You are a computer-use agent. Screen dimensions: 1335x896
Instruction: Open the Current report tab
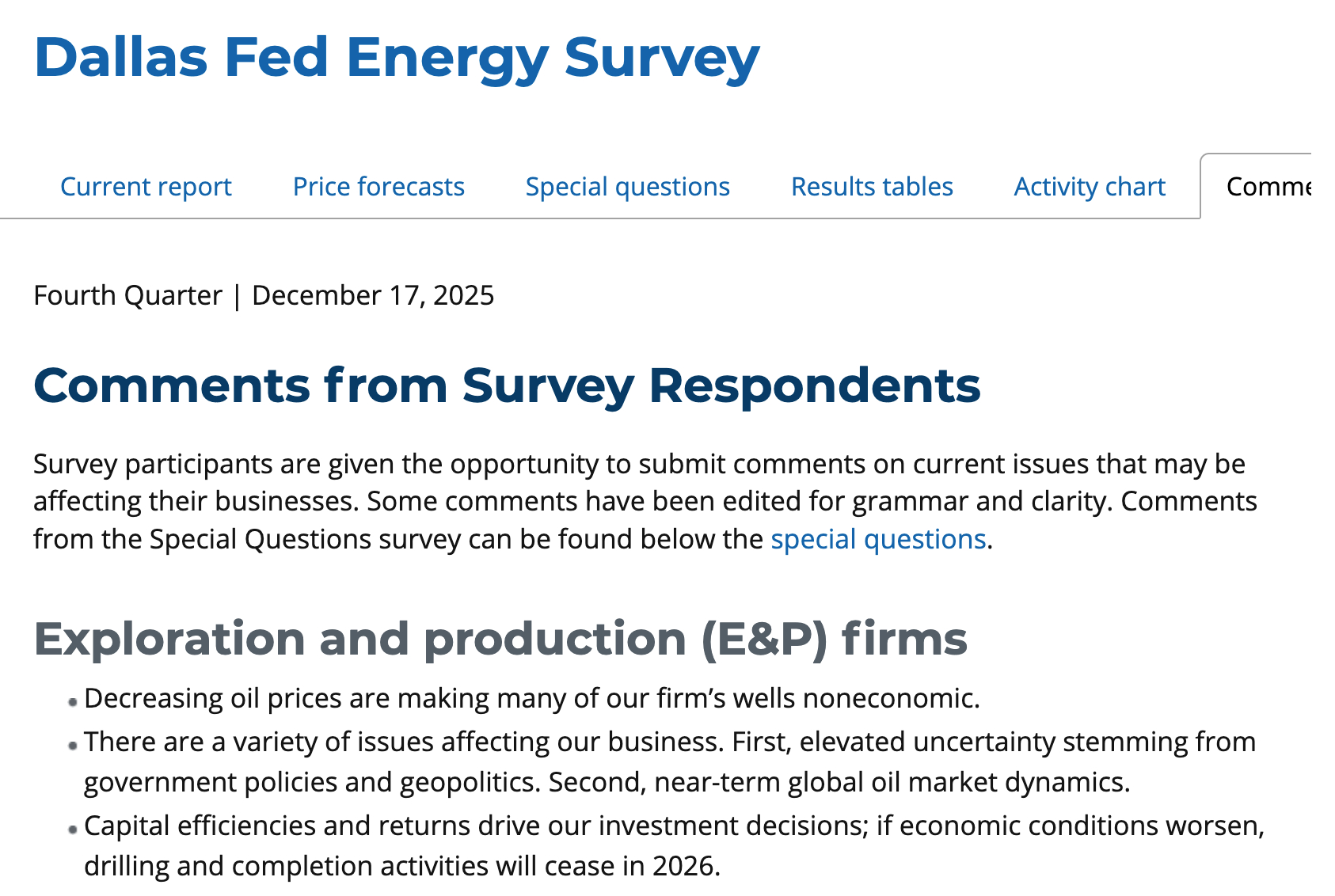click(146, 187)
